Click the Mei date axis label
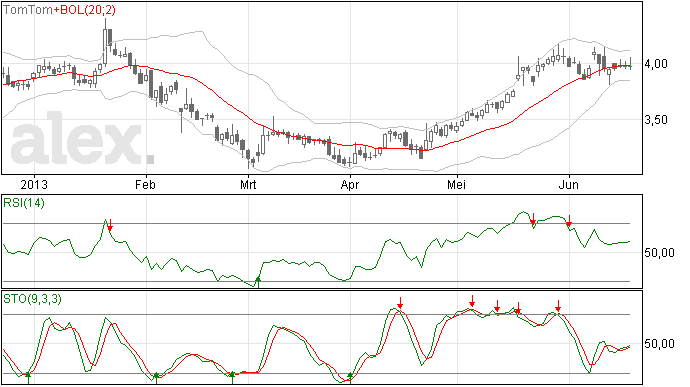This screenshot has height=387, width=690. pyautogui.click(x=457, y=184)
